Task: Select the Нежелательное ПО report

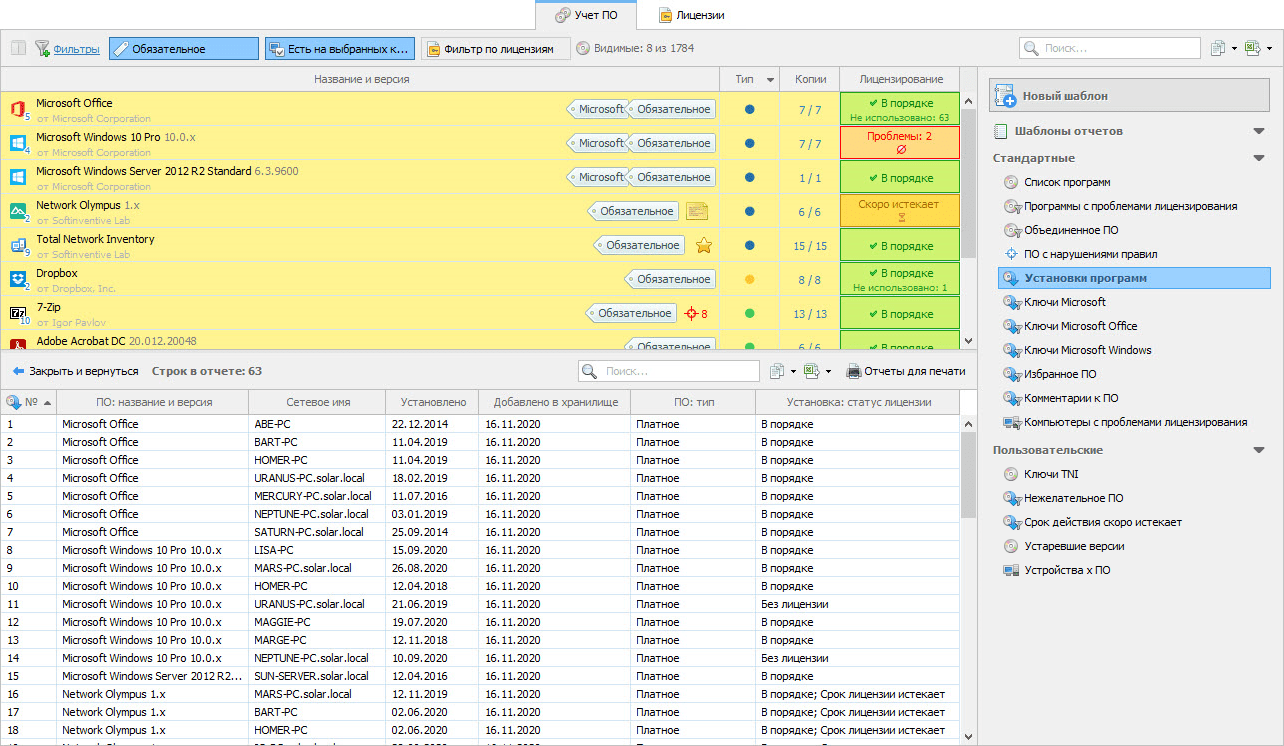Action: tap(1063, 498)
